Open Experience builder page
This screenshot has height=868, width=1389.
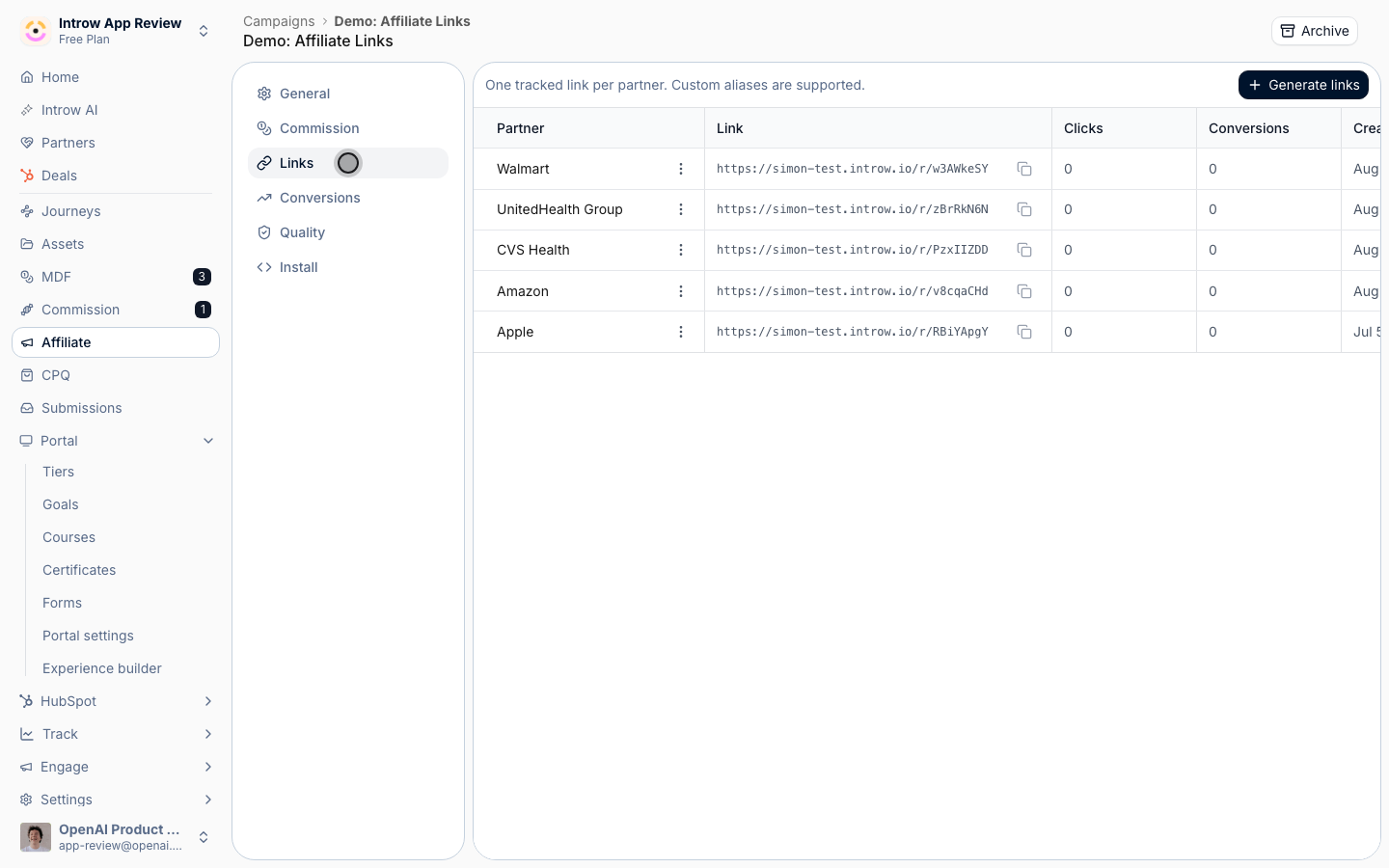125,668
